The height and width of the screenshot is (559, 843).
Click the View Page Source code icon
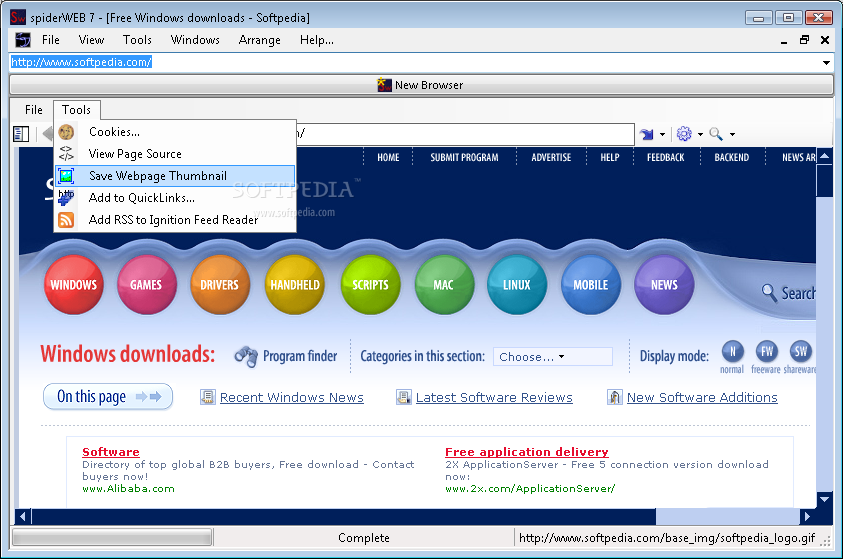click(66, 154)
